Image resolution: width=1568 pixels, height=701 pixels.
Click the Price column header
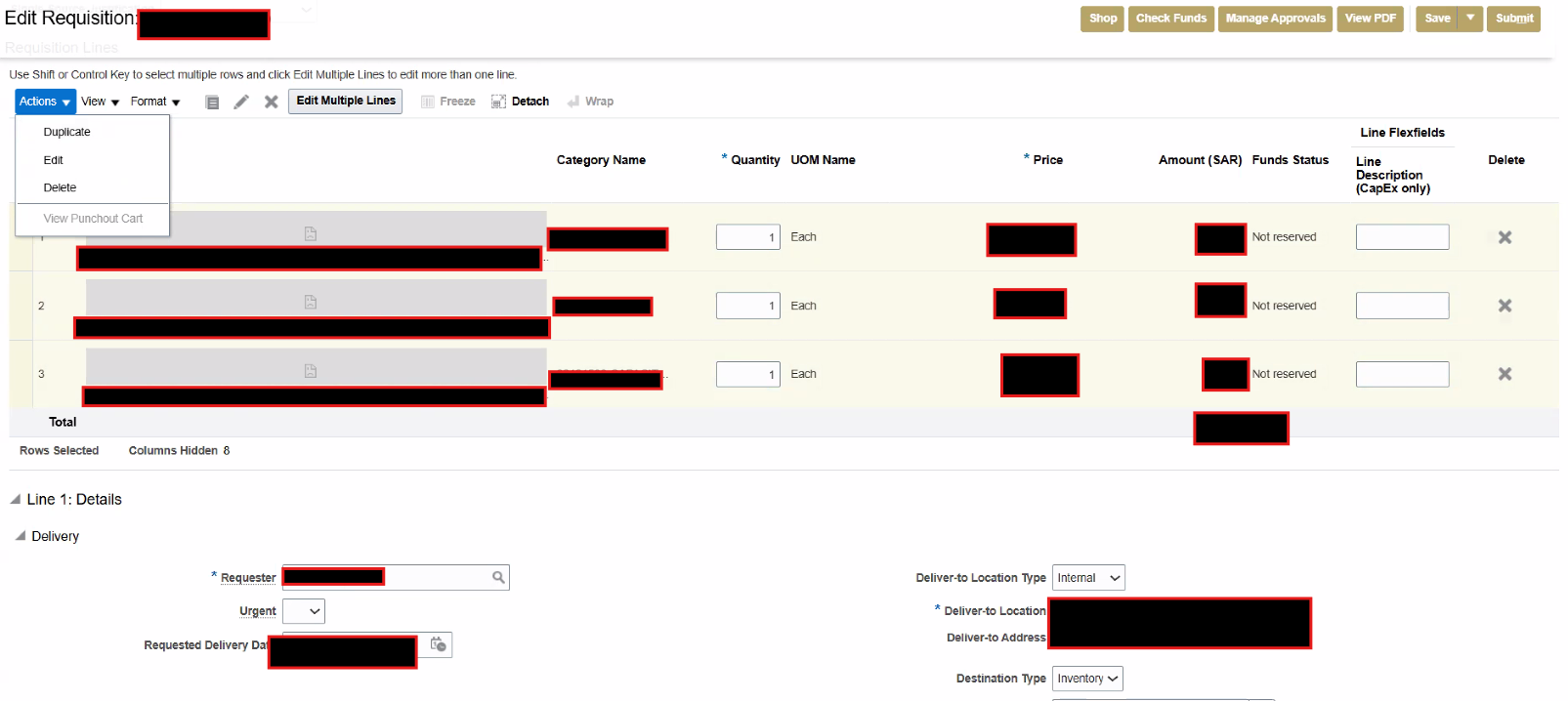click(1047, 160)
